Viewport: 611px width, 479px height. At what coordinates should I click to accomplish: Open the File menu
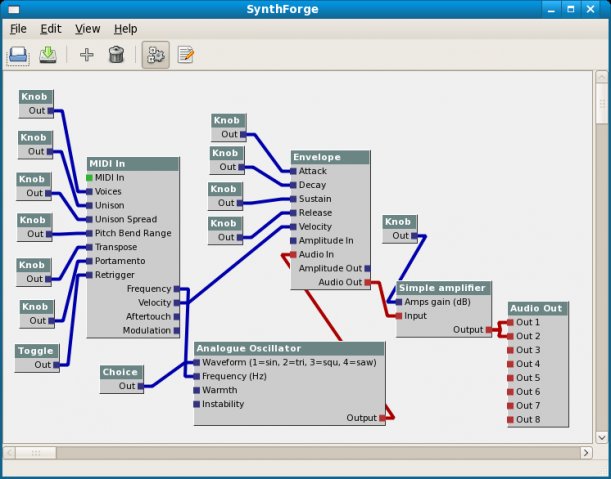(x=18, y=29)
